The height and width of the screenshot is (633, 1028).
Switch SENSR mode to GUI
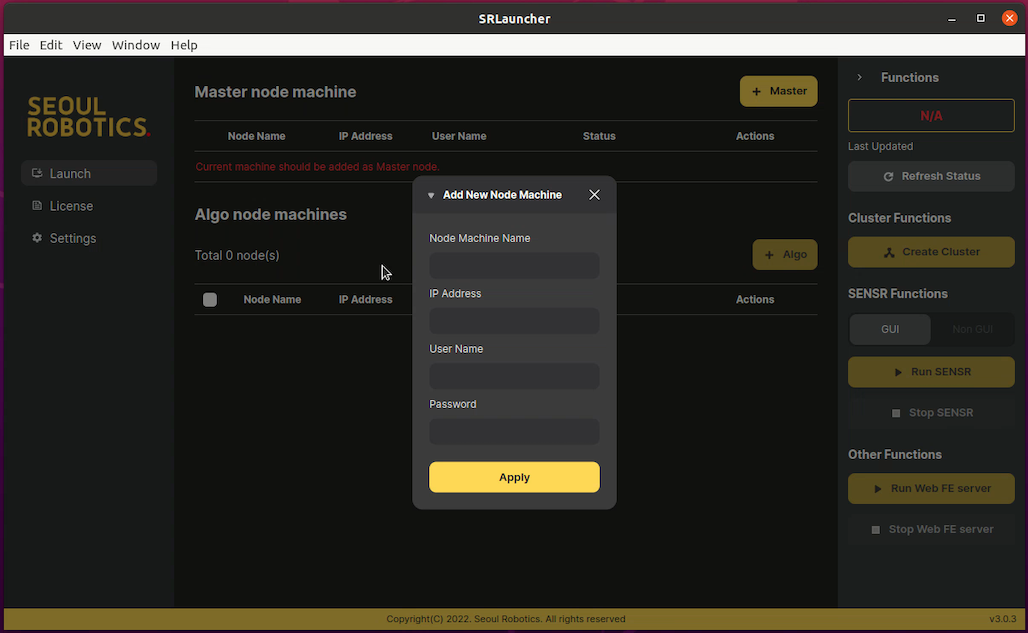pyautogui.click(x=889, y=329)
